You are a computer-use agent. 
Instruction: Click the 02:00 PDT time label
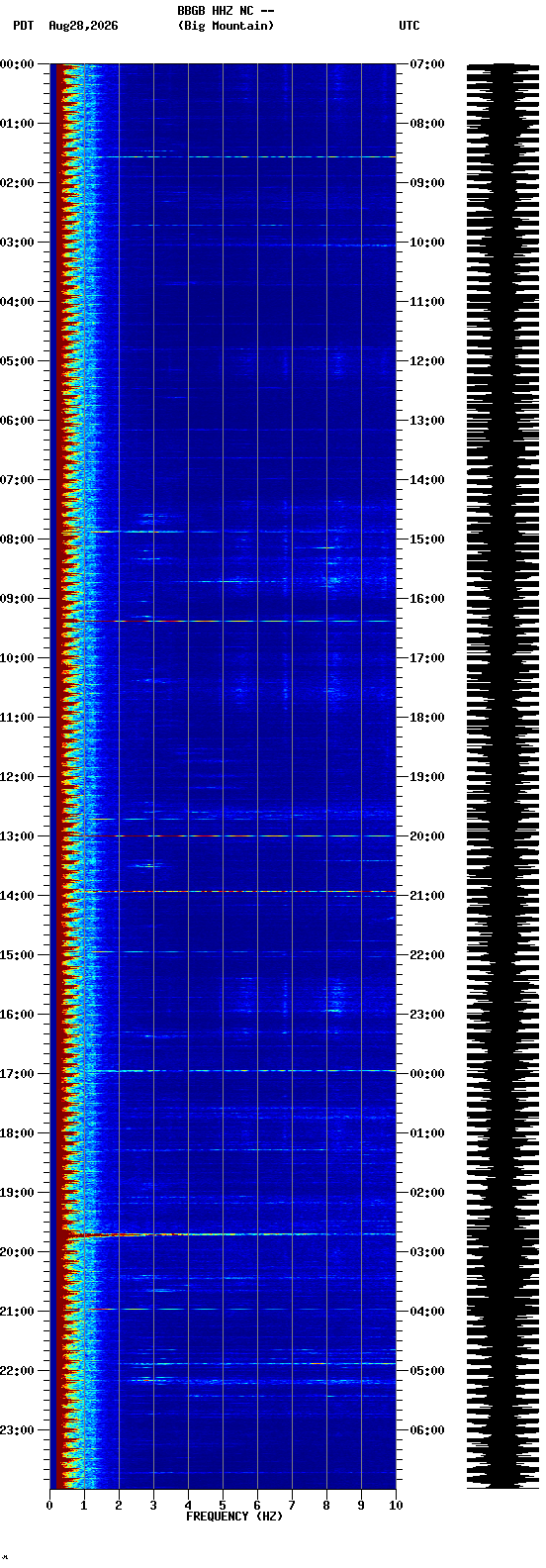17,183
